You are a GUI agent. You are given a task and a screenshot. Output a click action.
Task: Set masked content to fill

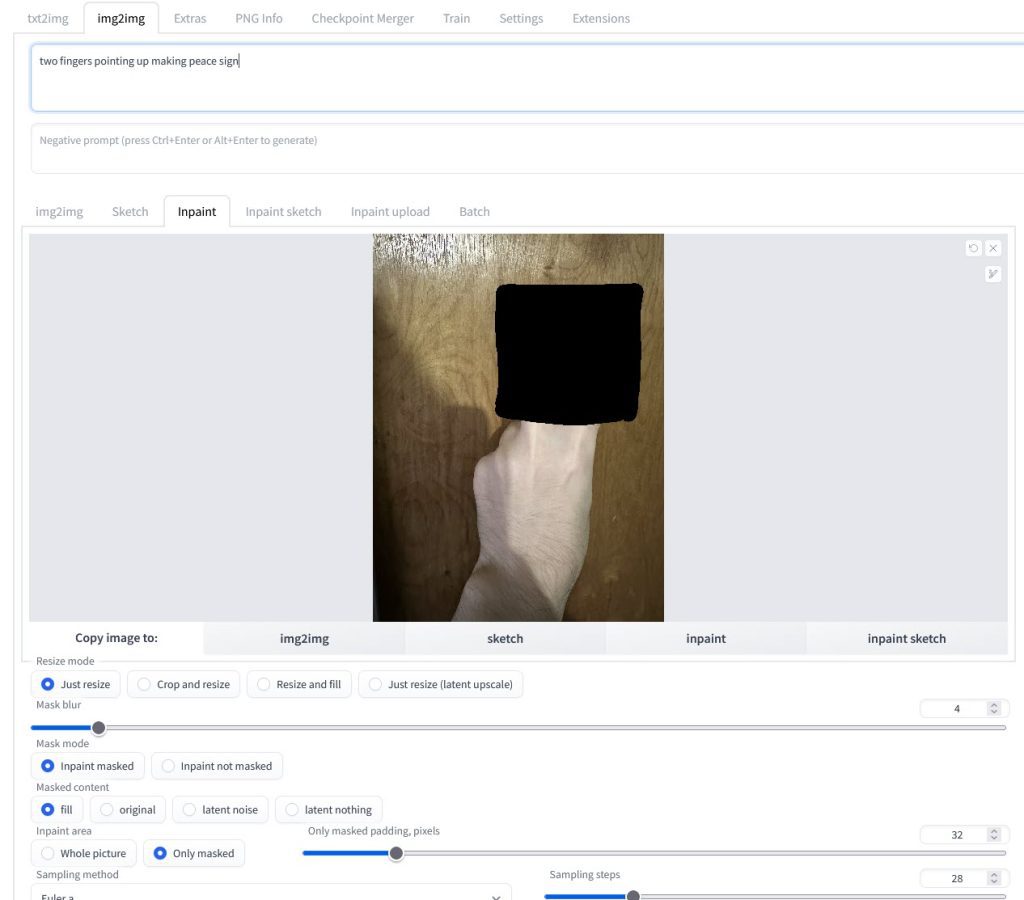[x=57, y=810]
